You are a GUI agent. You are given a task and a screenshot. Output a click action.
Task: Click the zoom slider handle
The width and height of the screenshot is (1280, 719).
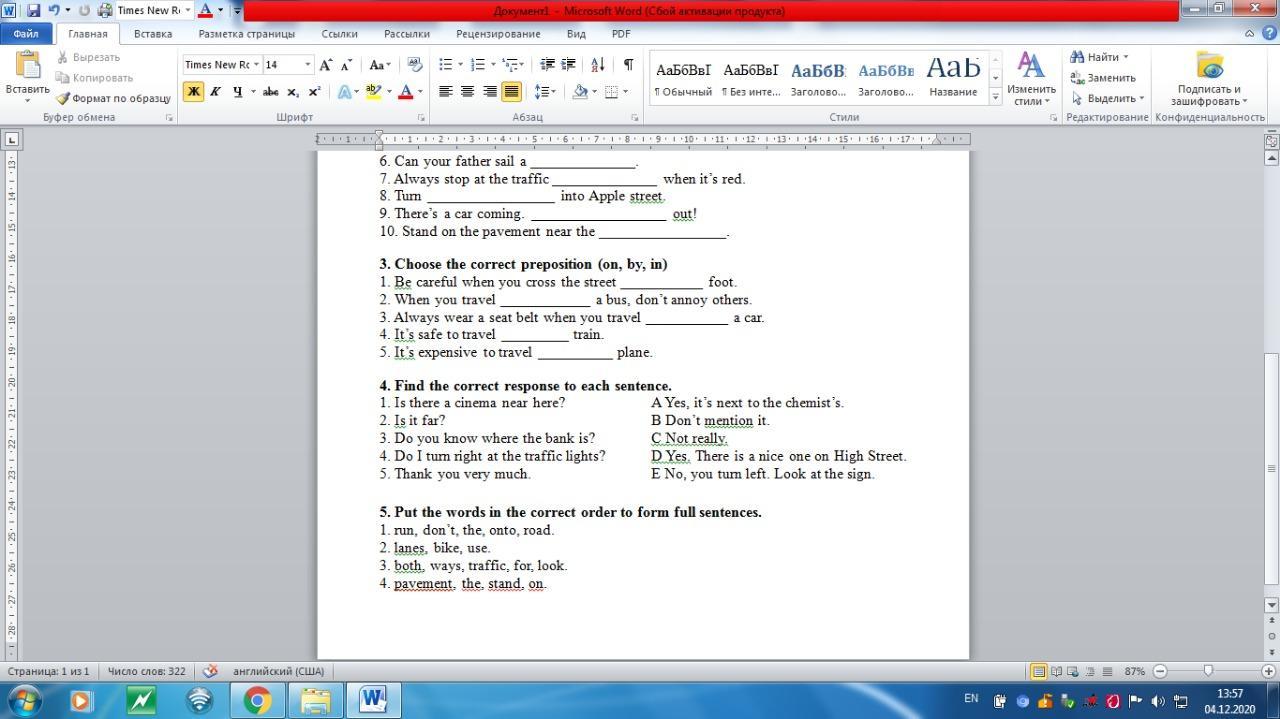pyautogui.click(x=1208, y=671)
